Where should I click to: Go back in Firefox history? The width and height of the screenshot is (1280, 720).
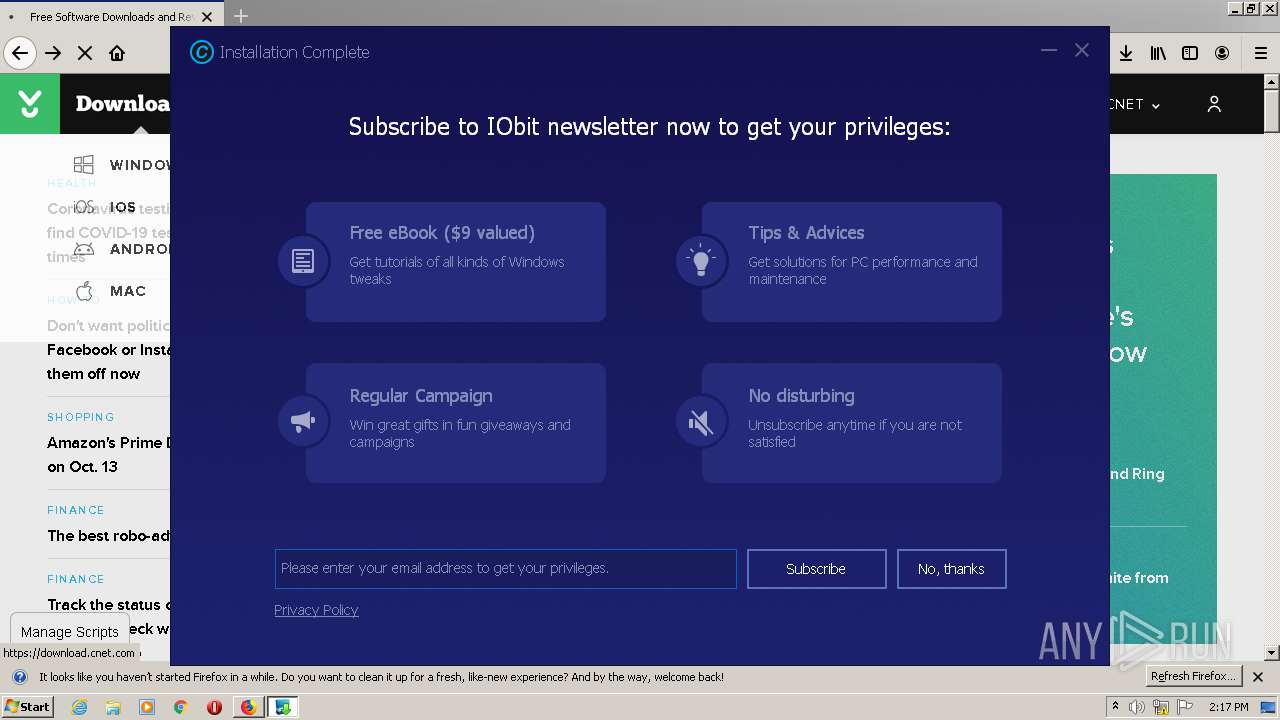tap(20, 53)
